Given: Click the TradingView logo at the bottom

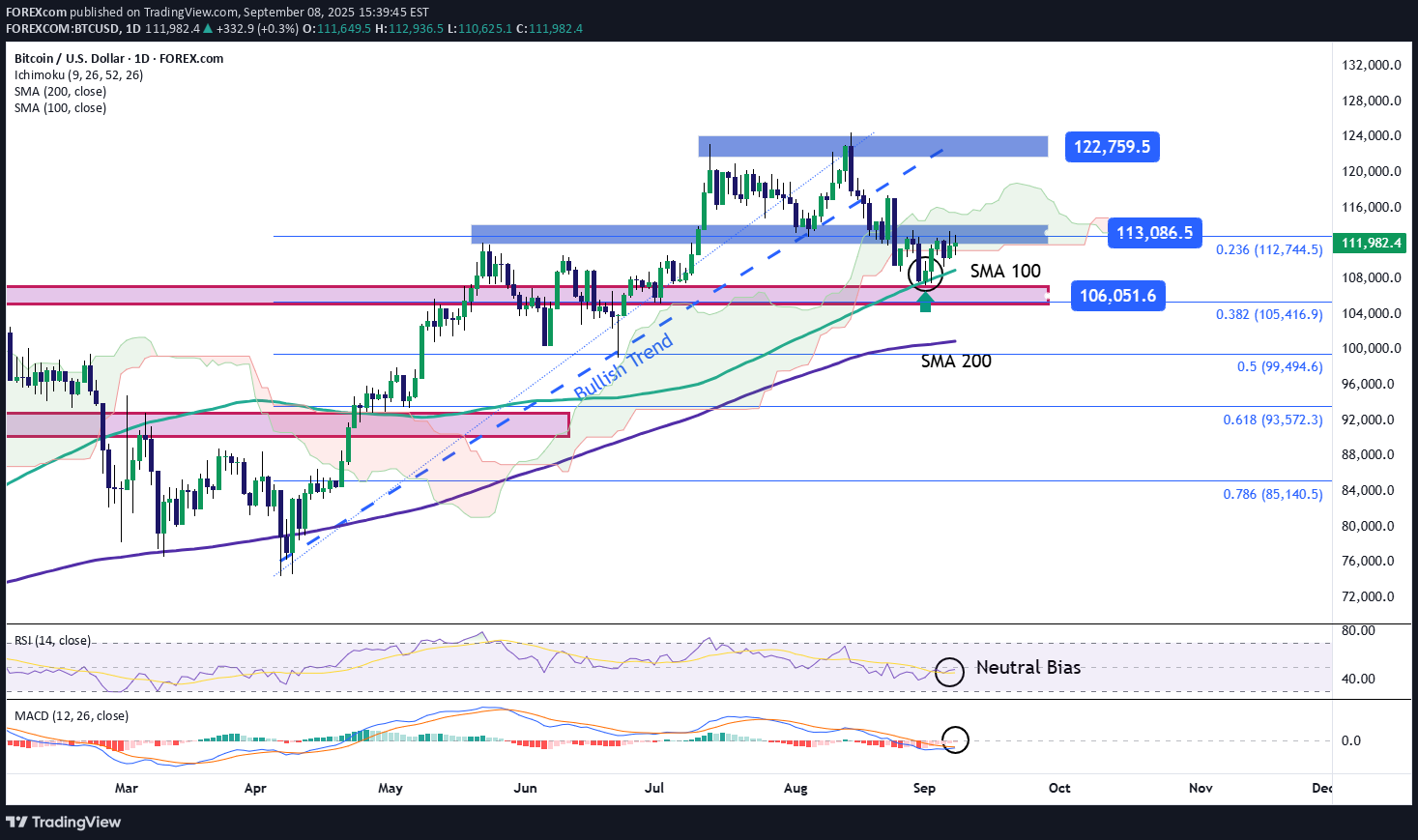Looking at the screenshot, I should click(x=64, y=822).
